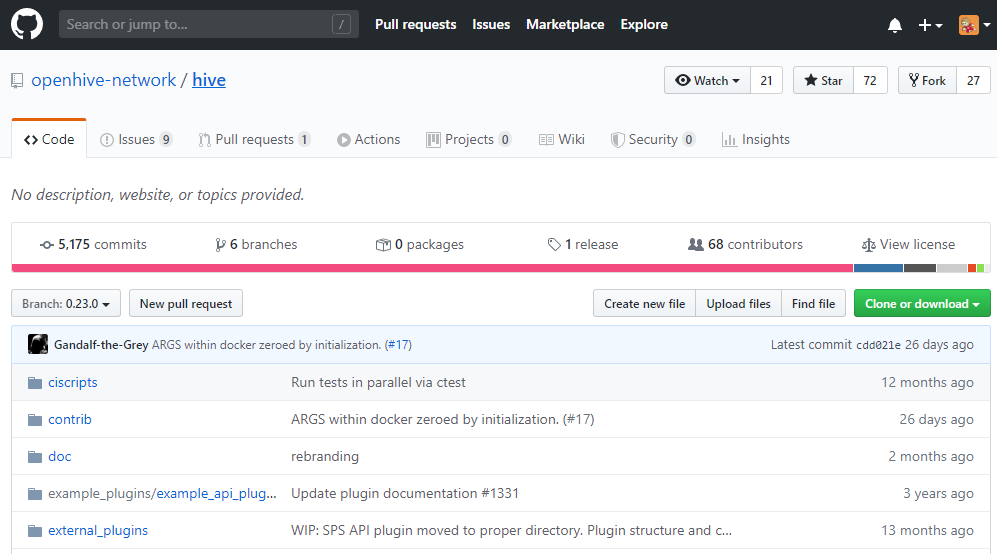This screenshot has width=997, height=554.
Task: View the 0 packages
Action: (420, 244)
